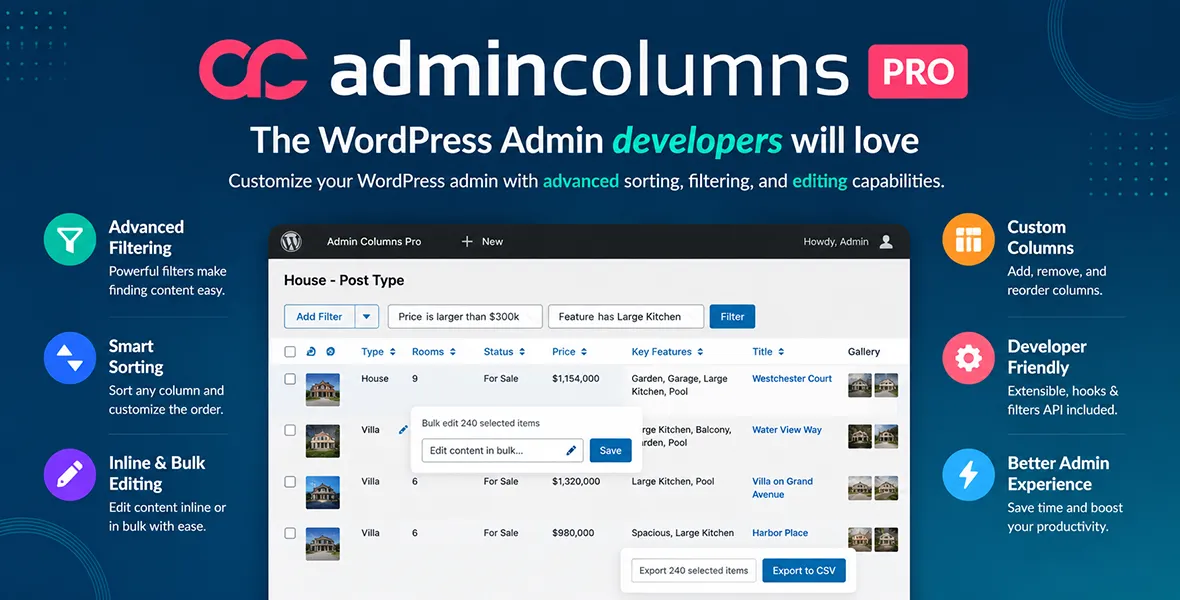This screenshot has height=600, width=1180.
Task: Click the Save button in bulk edit popup
Action: (x=610, y=451)
